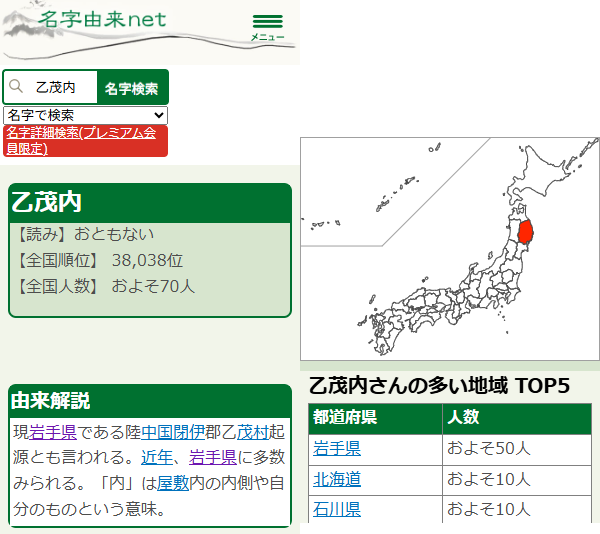Open the hamburger メニュー icon
The image size is (600, 534).
[267, 27]
